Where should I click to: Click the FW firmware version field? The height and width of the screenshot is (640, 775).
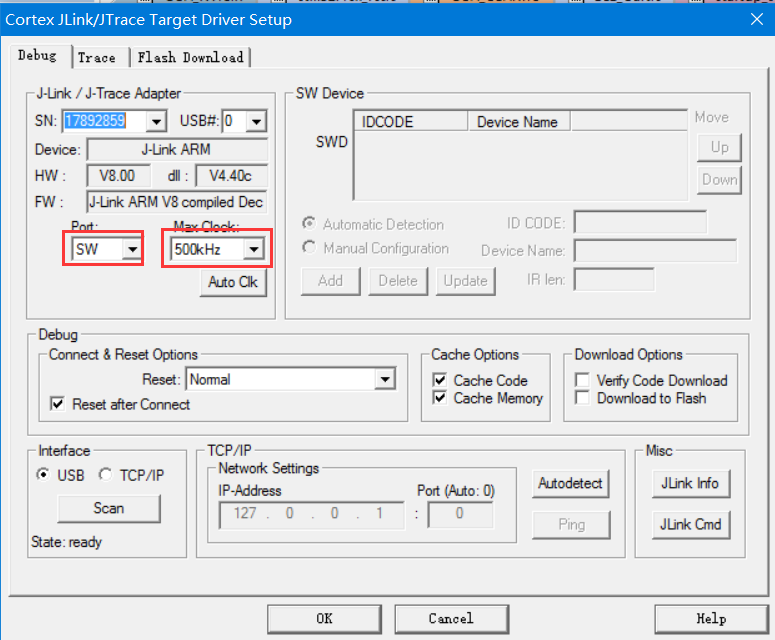[177, 202]
